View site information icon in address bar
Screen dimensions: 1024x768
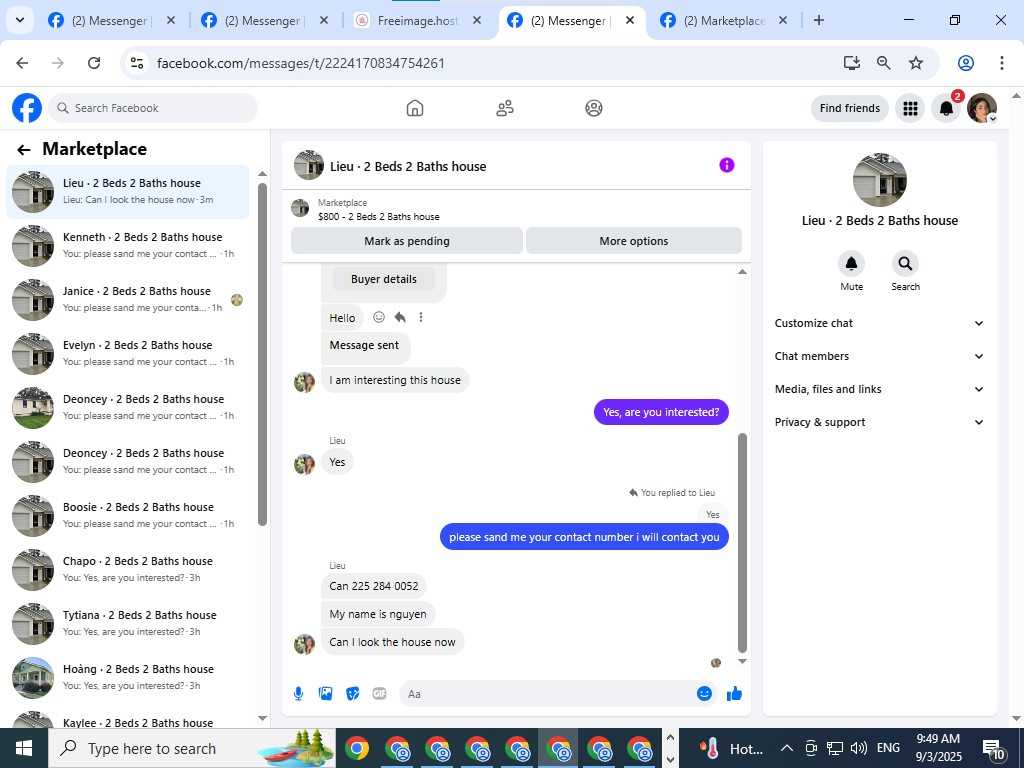click(136, 63)
